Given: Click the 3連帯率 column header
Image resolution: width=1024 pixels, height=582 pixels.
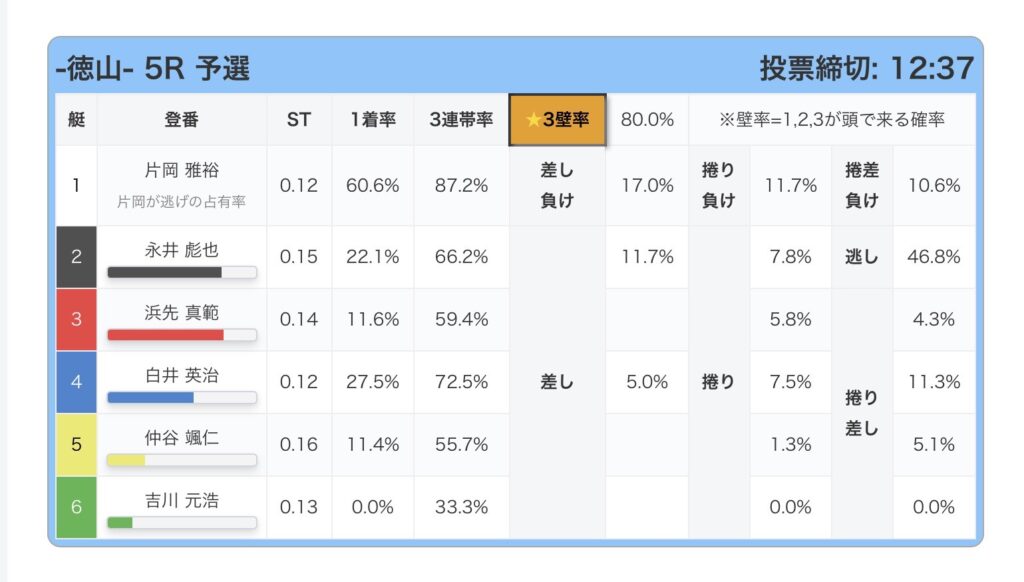Looking at the screenshot, I should [x=461, y=120].
